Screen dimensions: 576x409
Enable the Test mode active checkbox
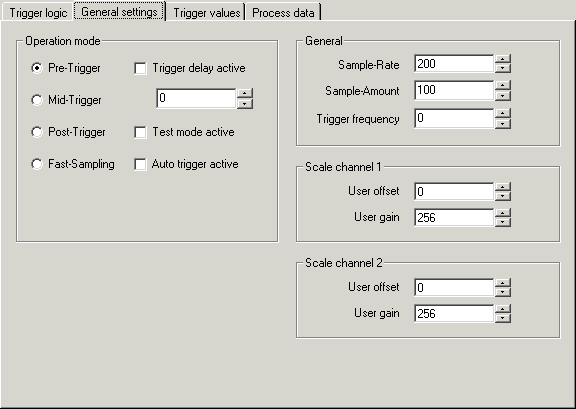pyautogui.click(x=140, y=132)
